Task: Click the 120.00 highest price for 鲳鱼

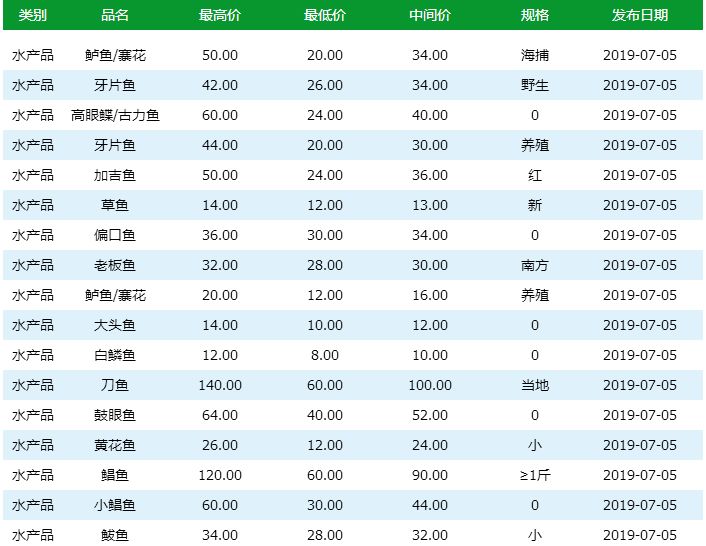Action: click(x=220, y=475)
